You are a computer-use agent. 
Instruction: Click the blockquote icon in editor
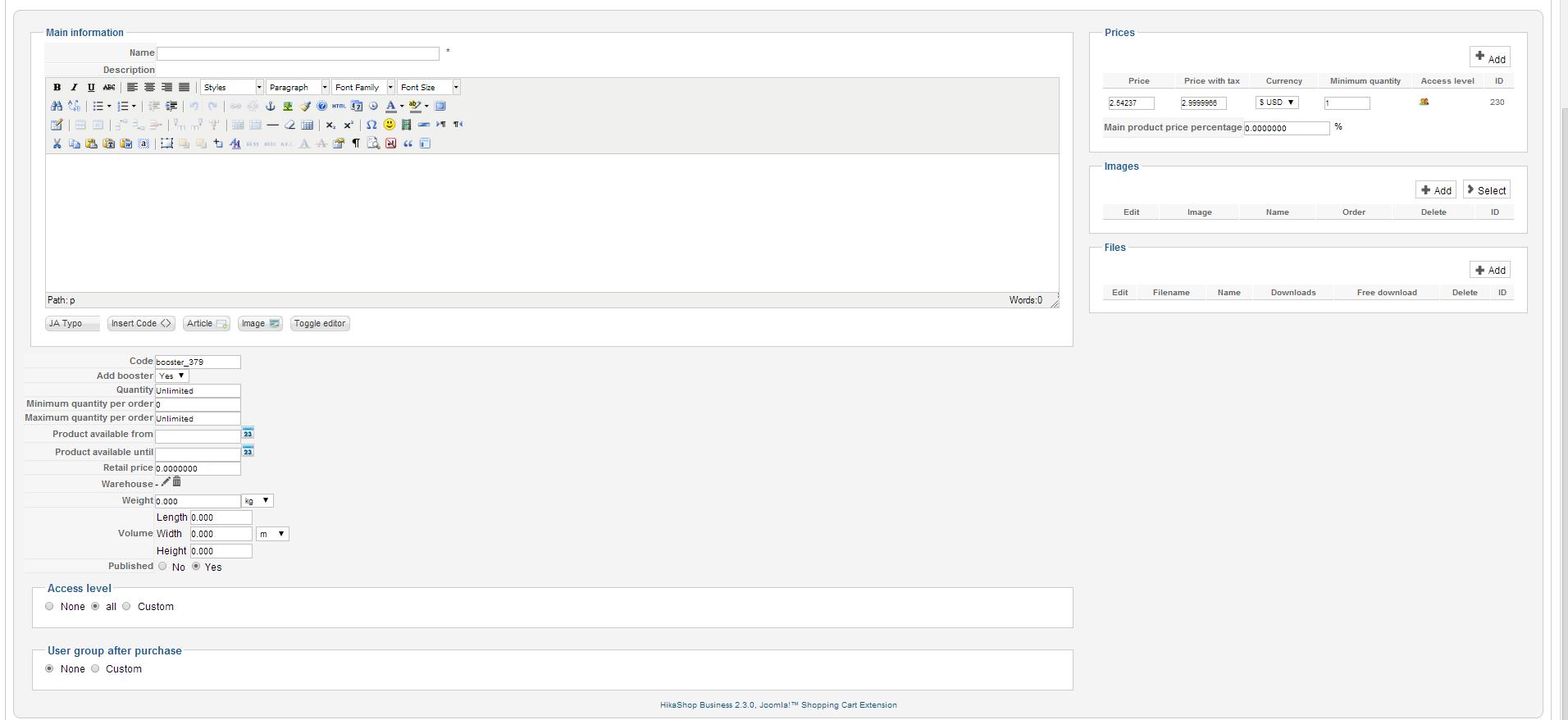point(408,144)
